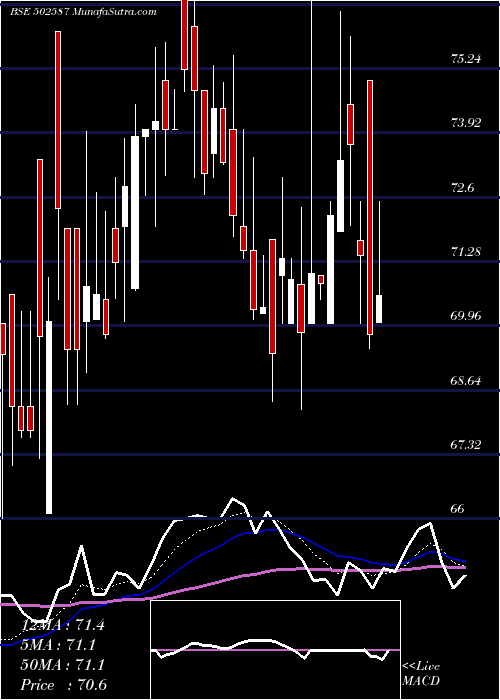Viewport: 500px width, 700px height.
Task: Click the <<Live MACD label
Action: (421, 674)
